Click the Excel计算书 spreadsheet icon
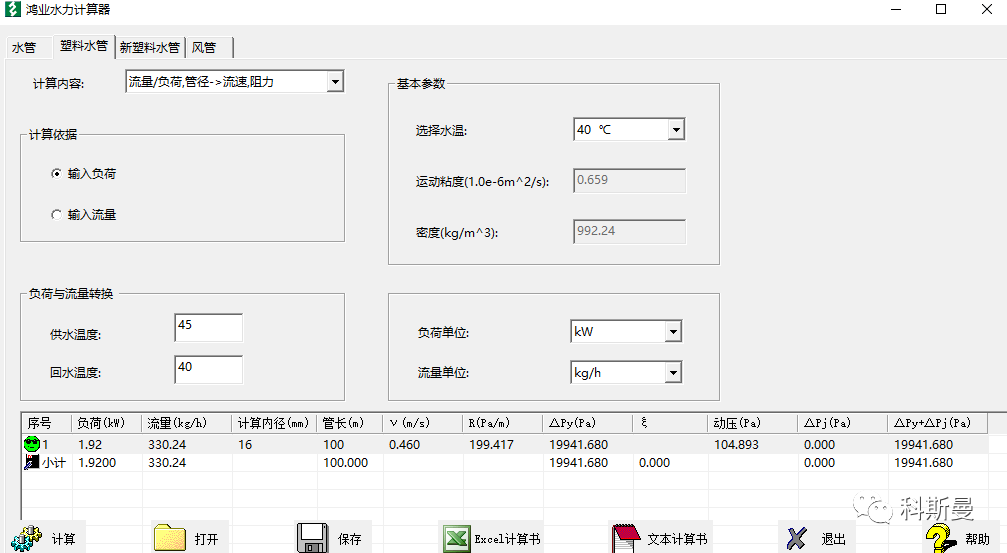Image resolution: width=1007 pixels, height=553 pixels. coord(456,538)
